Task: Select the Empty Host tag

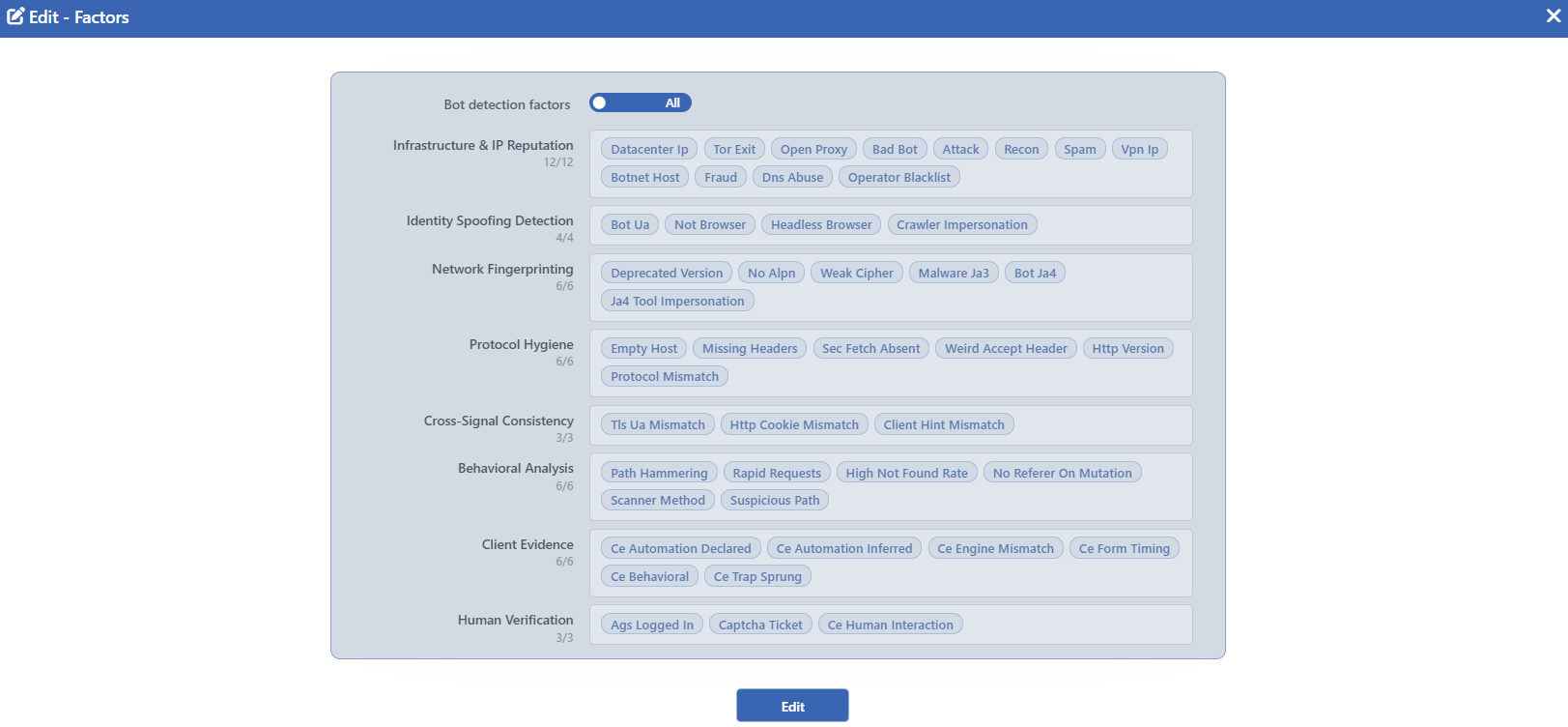Action: [x=644, y=348]
